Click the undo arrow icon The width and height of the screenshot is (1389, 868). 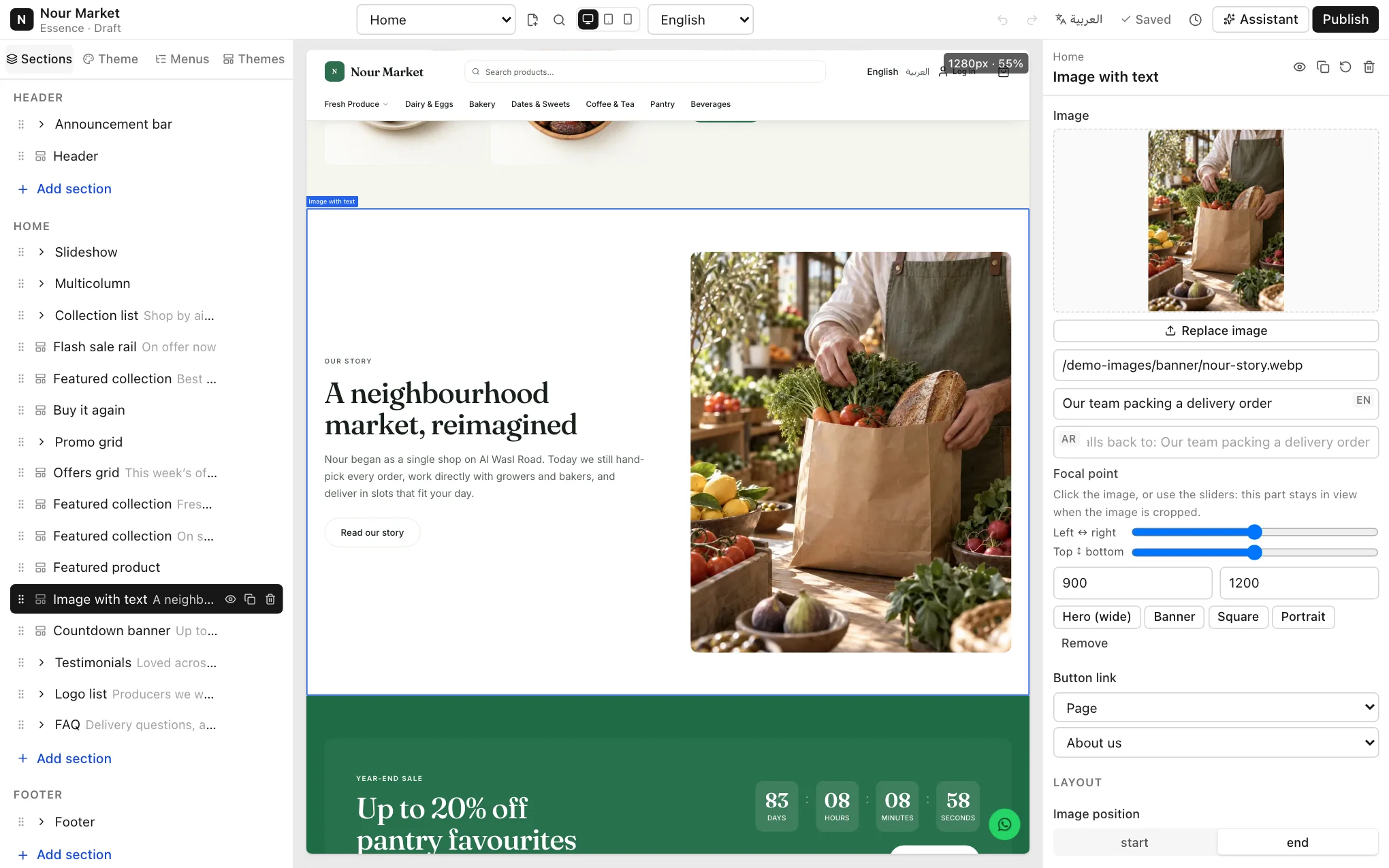1002,20
